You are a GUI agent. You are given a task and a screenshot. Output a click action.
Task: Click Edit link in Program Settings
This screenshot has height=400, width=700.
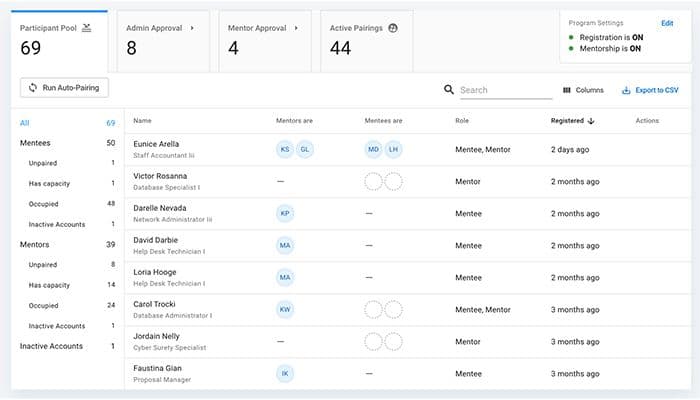click(x=667, y=23)
